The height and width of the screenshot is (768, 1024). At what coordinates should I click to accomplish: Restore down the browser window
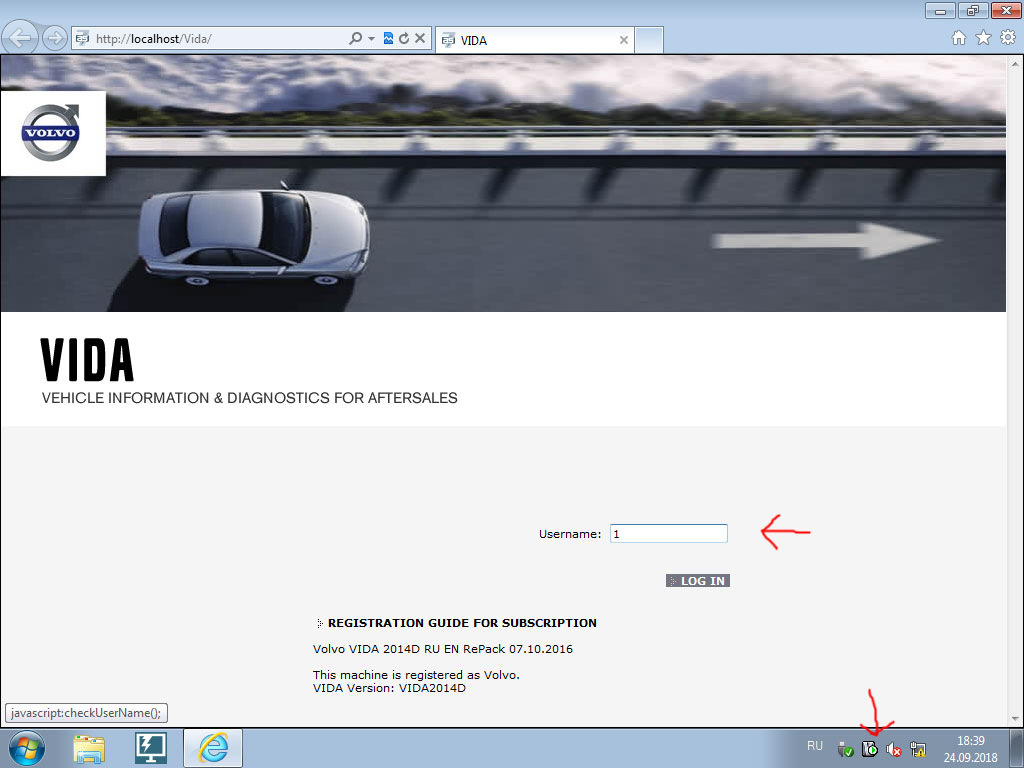[973, 10]
